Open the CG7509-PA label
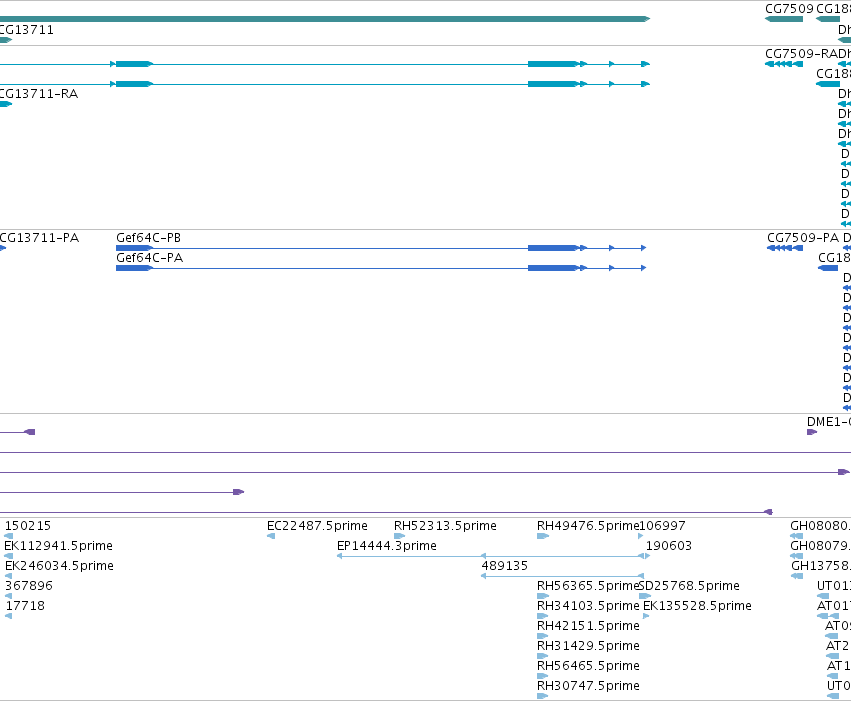This screenshot has height=701, width=851. (x=803, y=238)
